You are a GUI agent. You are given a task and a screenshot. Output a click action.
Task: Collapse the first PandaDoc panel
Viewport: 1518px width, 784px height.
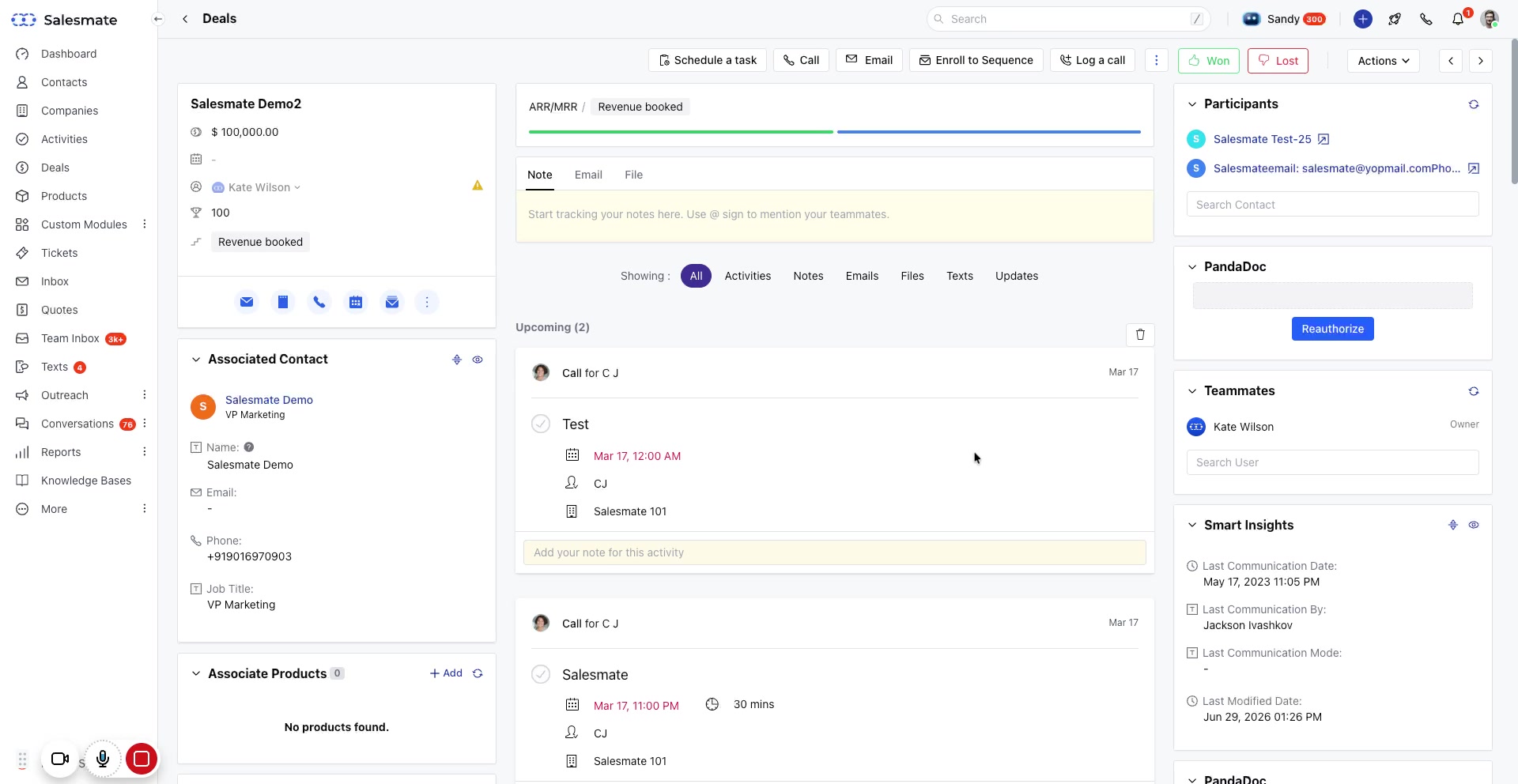(x=1192, y=267)
